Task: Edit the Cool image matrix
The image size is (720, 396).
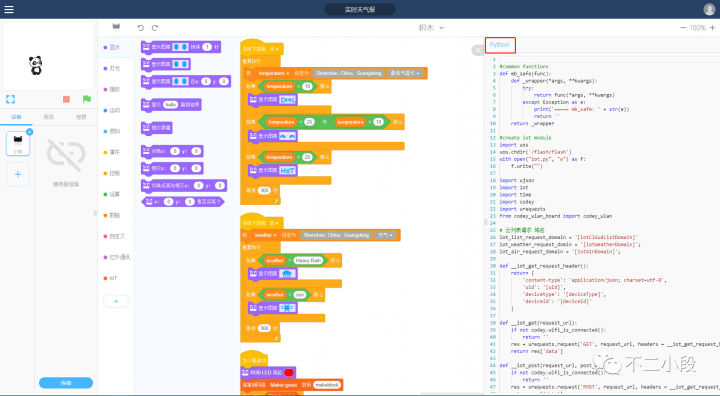Action: coord(287,99)
